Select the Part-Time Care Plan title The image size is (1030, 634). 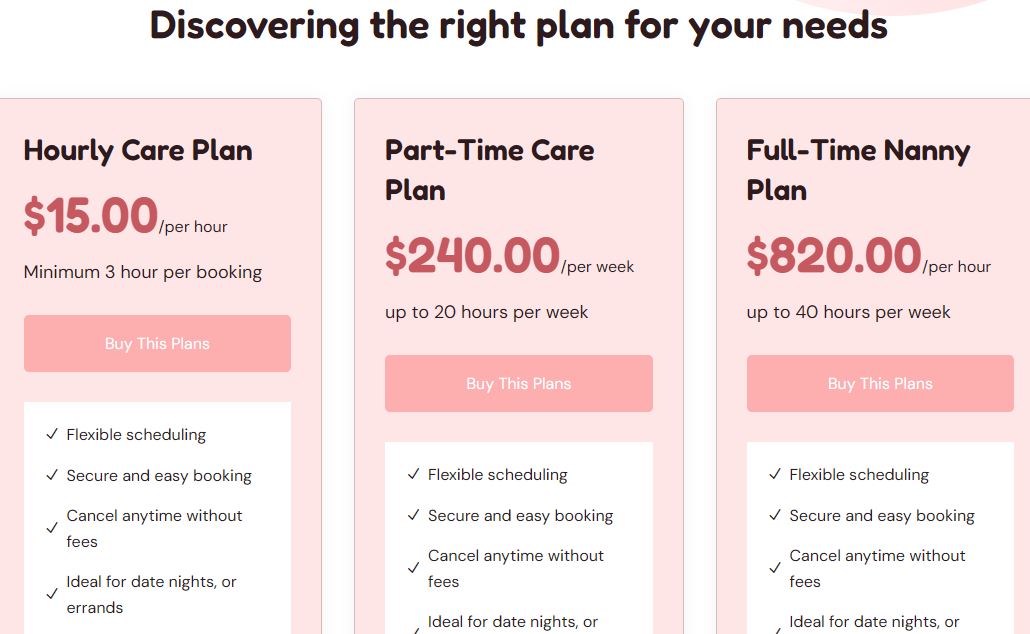point(489,170)
